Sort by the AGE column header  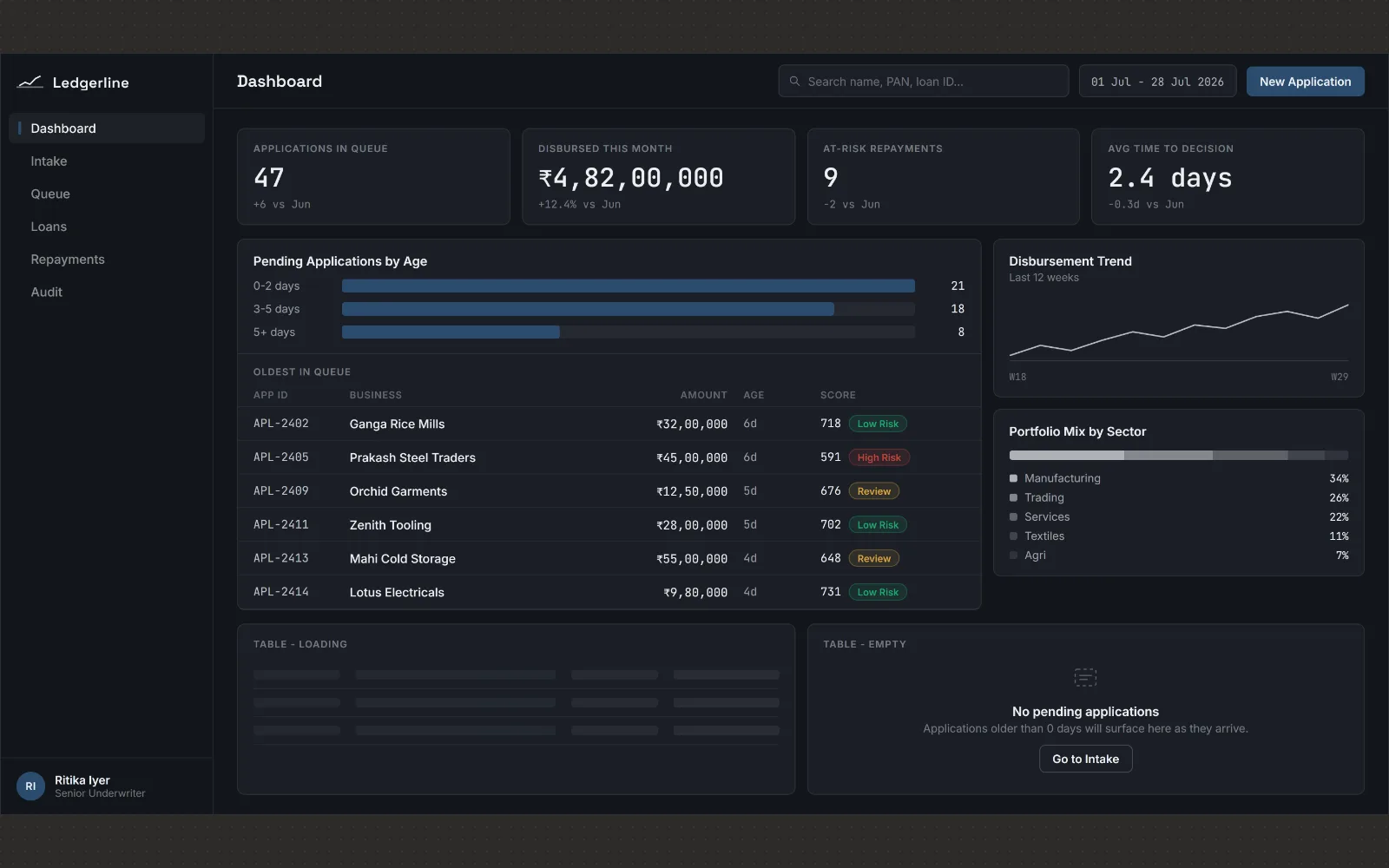754,395
